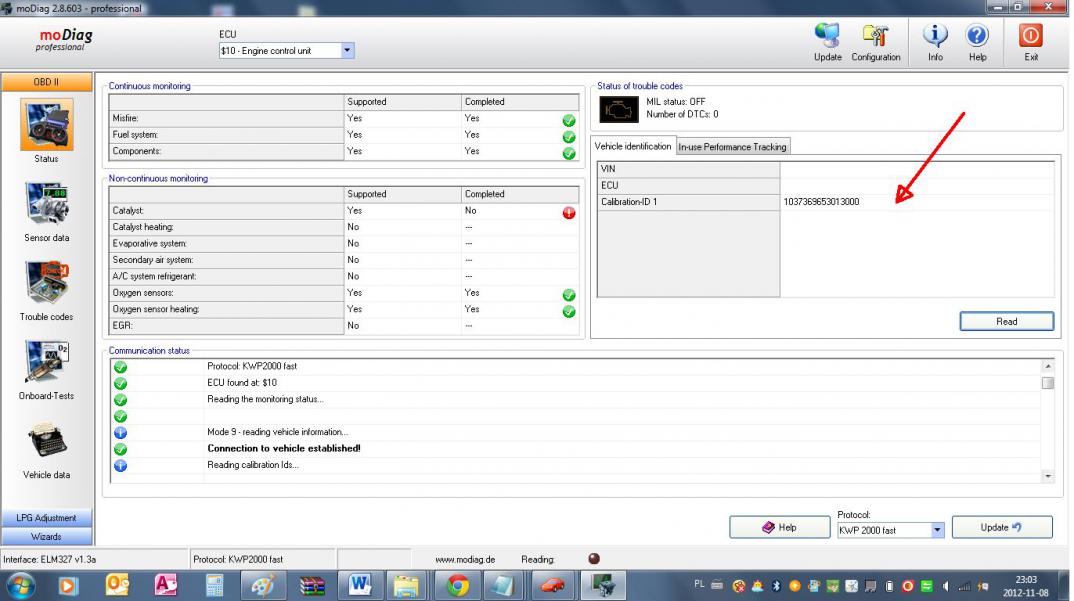This screenshot has width=1074, height=601.
Task: Click the volume speaker icon in system tray
Action: click(x=947, y=586)
